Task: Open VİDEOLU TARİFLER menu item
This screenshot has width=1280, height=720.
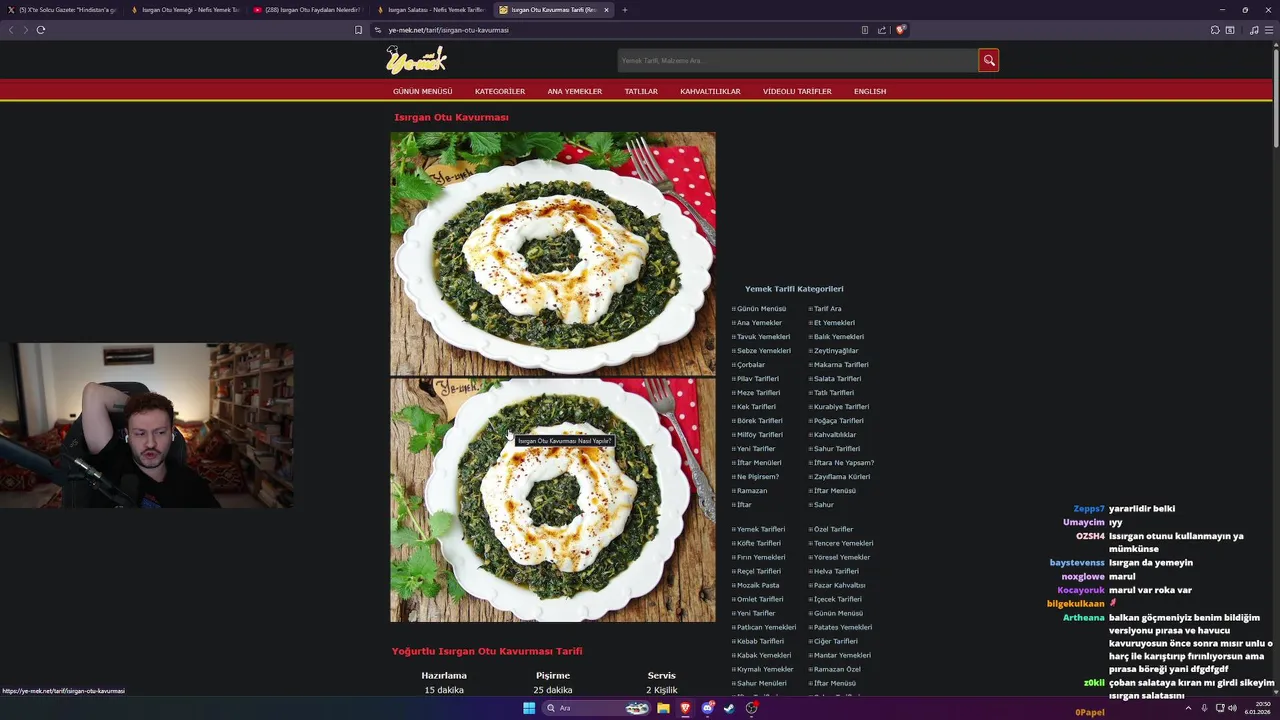Action: (x=797, y=91)
